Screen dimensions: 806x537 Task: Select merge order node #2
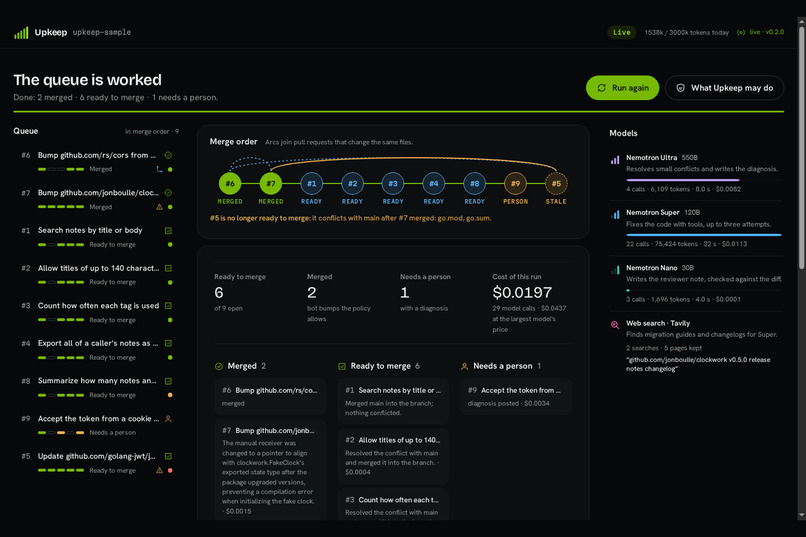[x=352, y=183]
